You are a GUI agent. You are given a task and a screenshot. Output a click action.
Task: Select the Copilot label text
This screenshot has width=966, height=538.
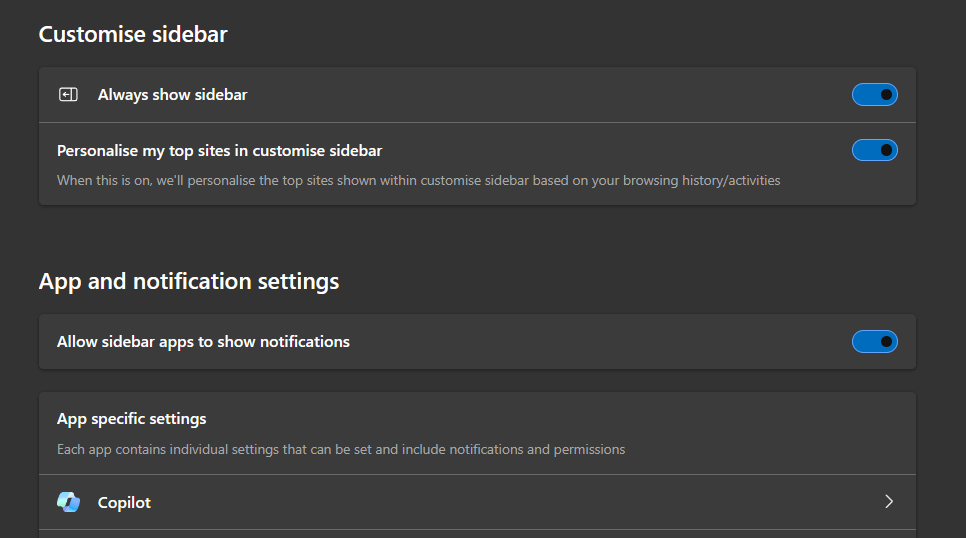click(x=124, y=503)
